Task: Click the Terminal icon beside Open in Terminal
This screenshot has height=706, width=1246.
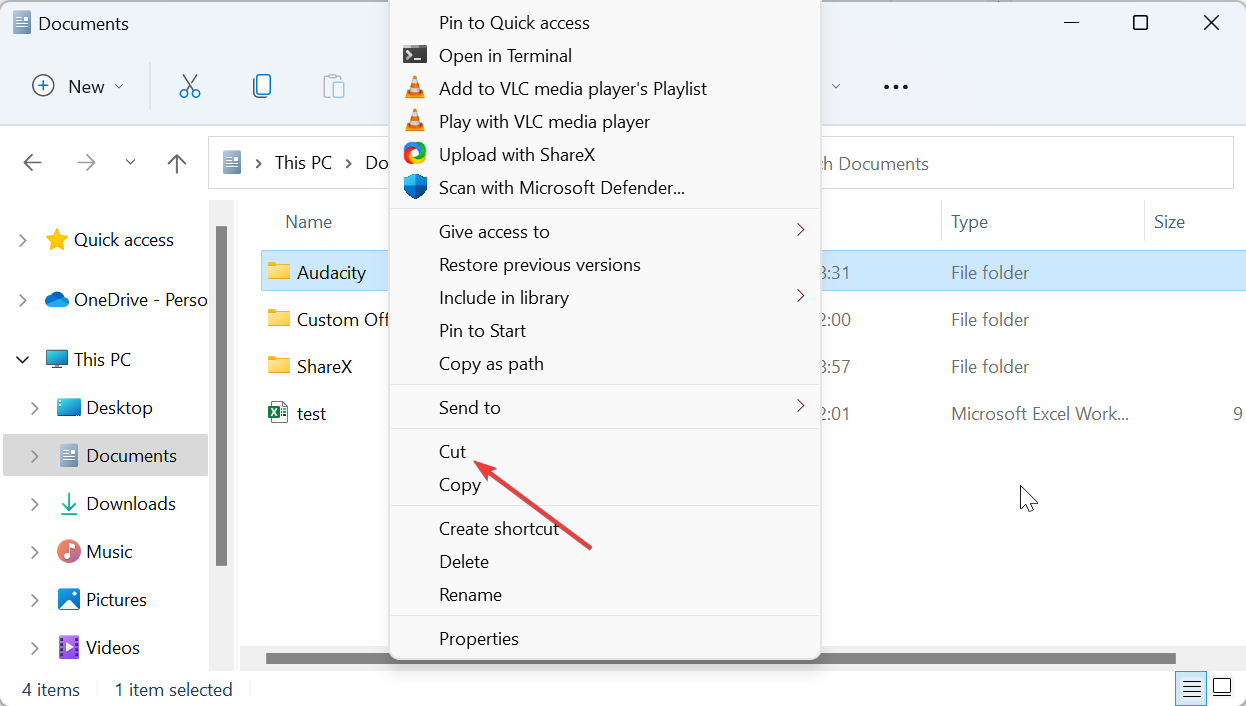Action: tap(414, 55)
